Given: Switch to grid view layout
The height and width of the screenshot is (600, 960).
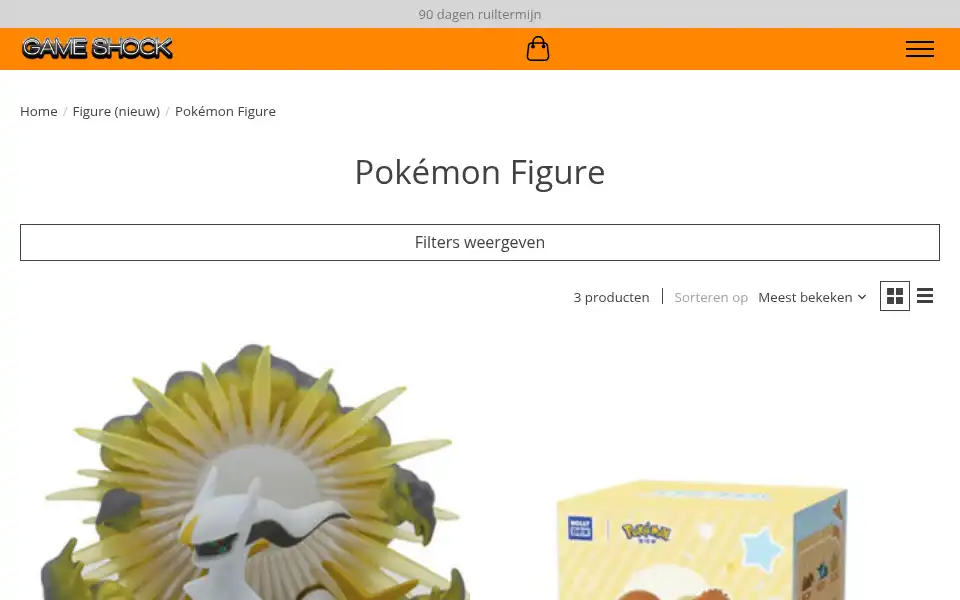Looking at the screenshot, I should pos(894,296).
